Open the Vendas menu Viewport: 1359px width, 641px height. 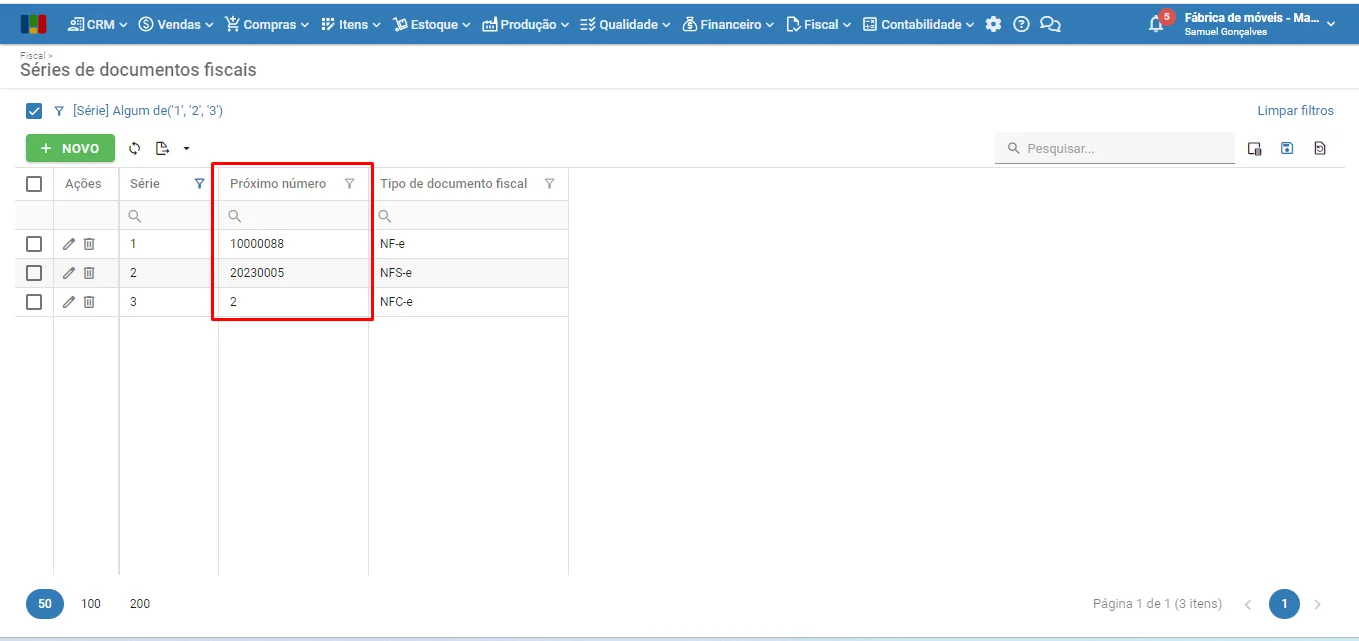coord(176,24)
